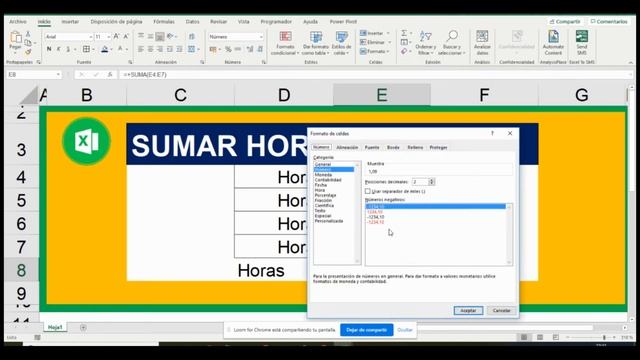Click the formula bar input
Image resolution: width=640 pixels, height=360 pixels.
pyautogui.click(x=376, y=75)
